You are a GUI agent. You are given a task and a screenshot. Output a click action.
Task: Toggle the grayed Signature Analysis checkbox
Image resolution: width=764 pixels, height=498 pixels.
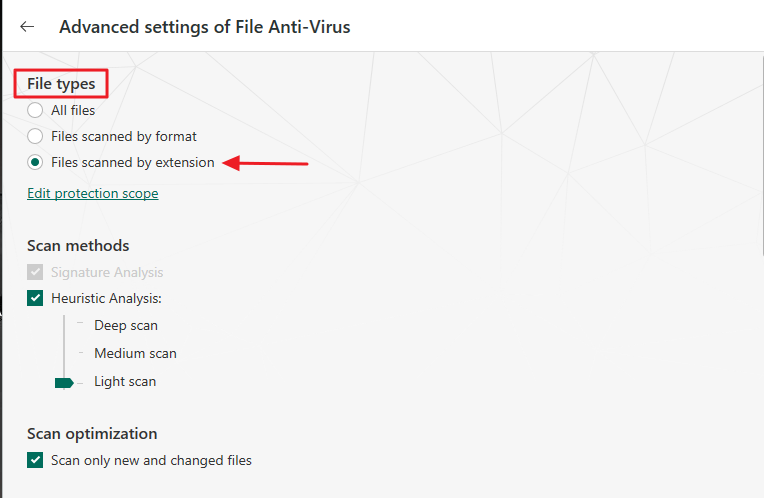click(x=36, y=272)
